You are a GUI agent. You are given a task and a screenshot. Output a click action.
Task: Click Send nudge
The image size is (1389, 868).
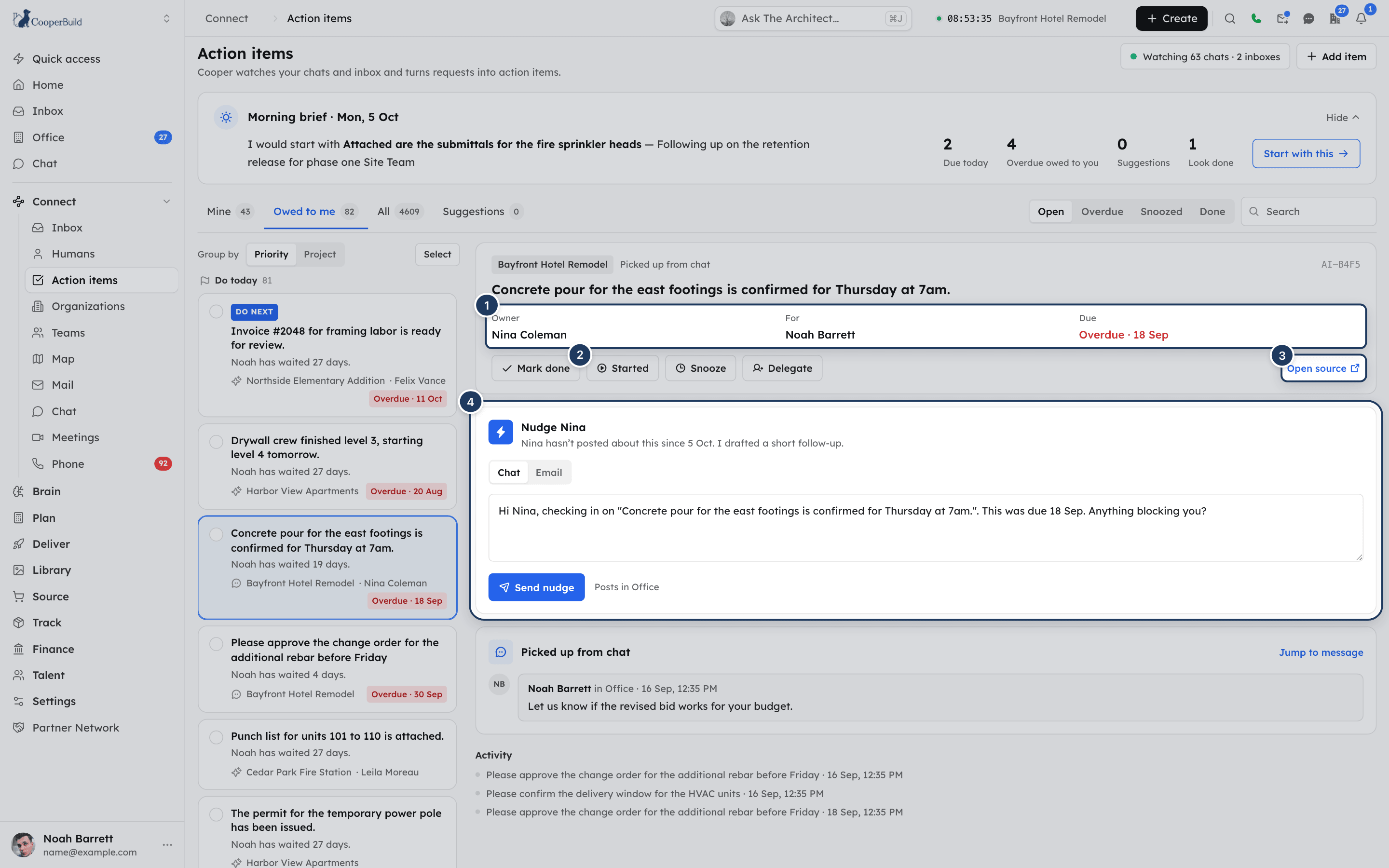tap(536, 587)
